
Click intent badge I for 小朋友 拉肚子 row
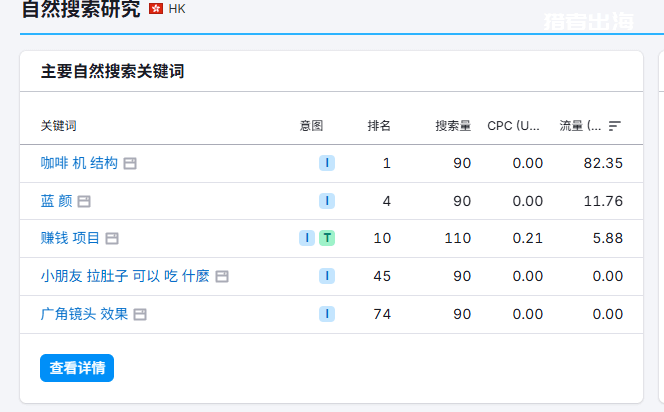coord(327,276)
